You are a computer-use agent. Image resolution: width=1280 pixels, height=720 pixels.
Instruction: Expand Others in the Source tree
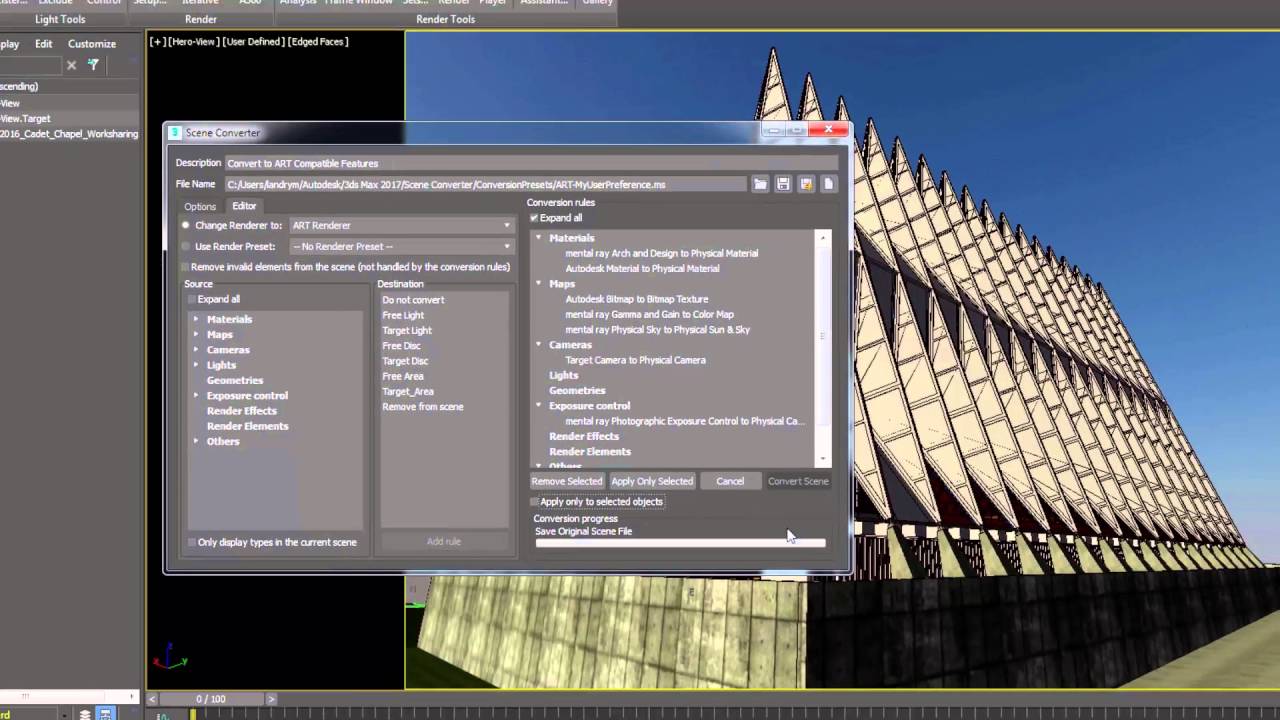point(196,441)
